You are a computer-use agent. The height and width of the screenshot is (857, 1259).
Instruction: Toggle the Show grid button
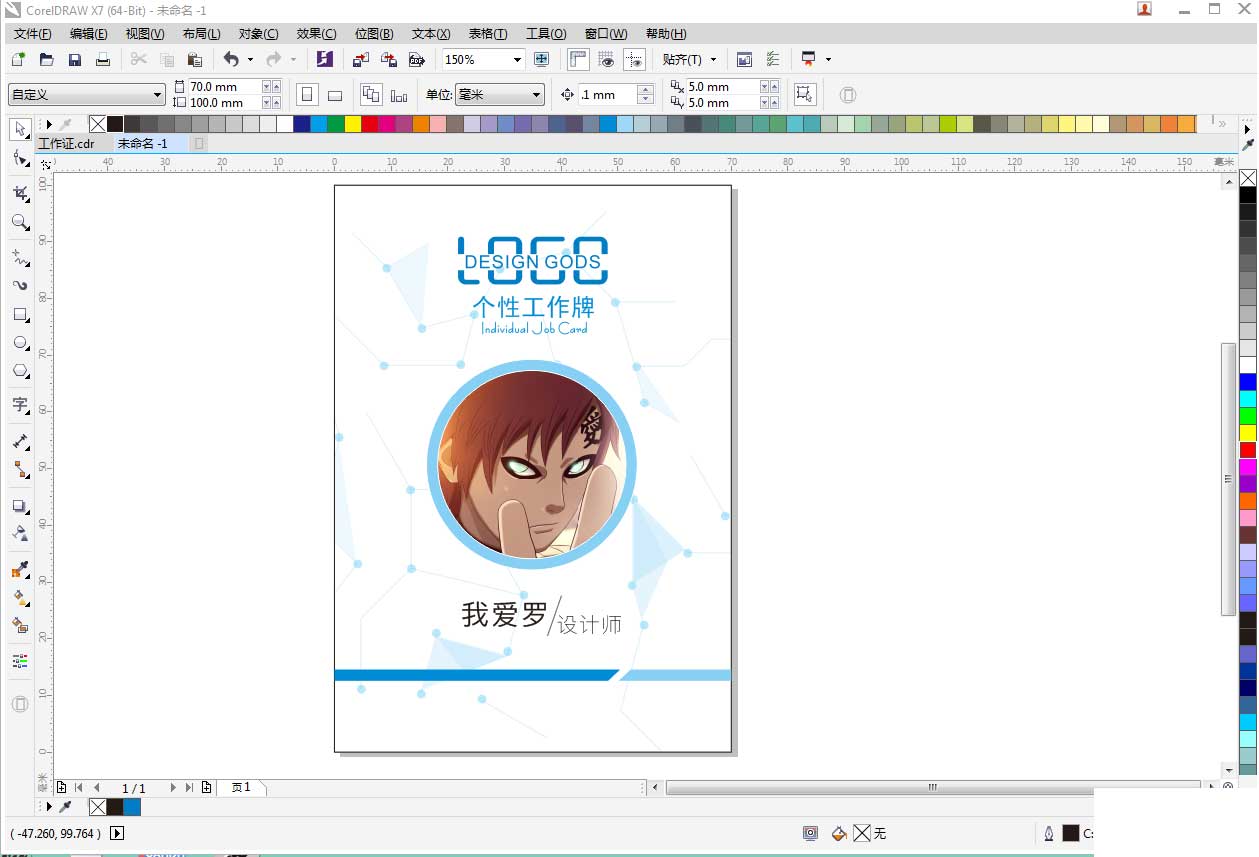[606, 60]
